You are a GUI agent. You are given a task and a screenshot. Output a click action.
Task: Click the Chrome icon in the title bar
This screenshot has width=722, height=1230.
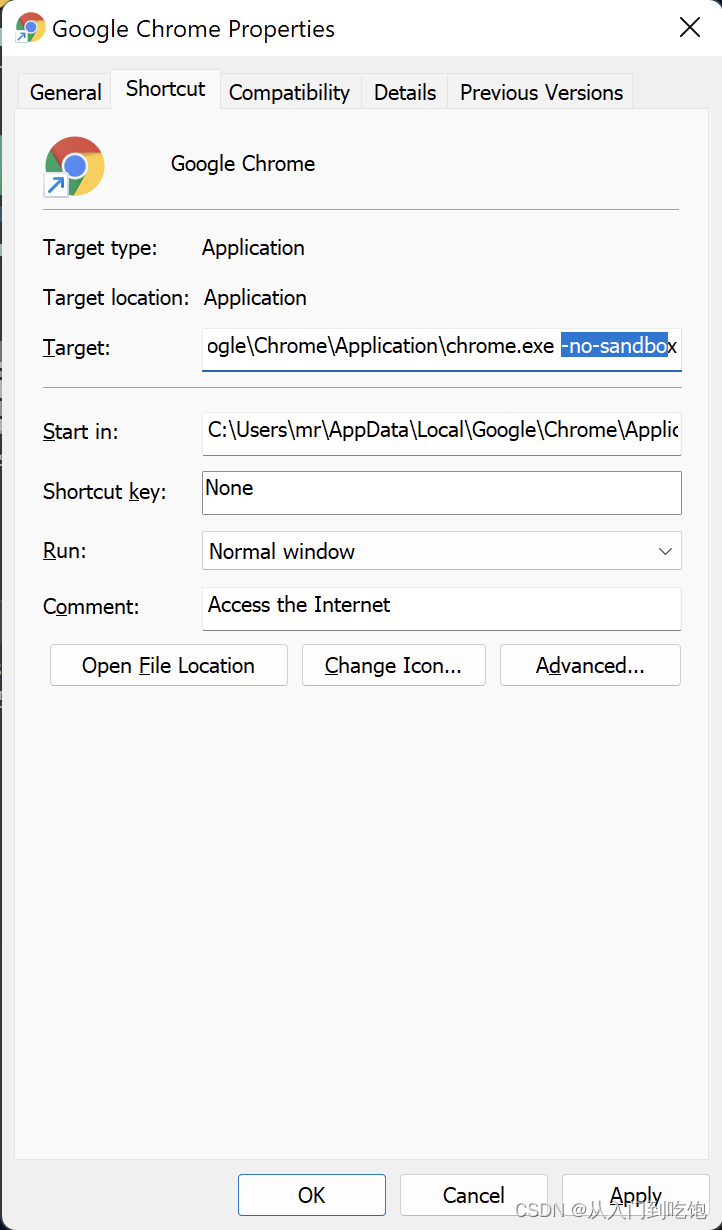31,28
